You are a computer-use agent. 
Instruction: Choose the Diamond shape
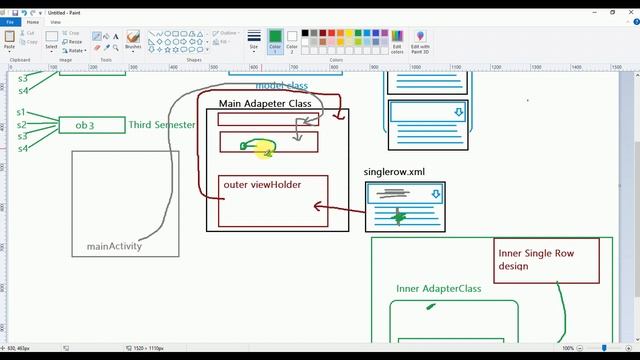tap(160, 42)
